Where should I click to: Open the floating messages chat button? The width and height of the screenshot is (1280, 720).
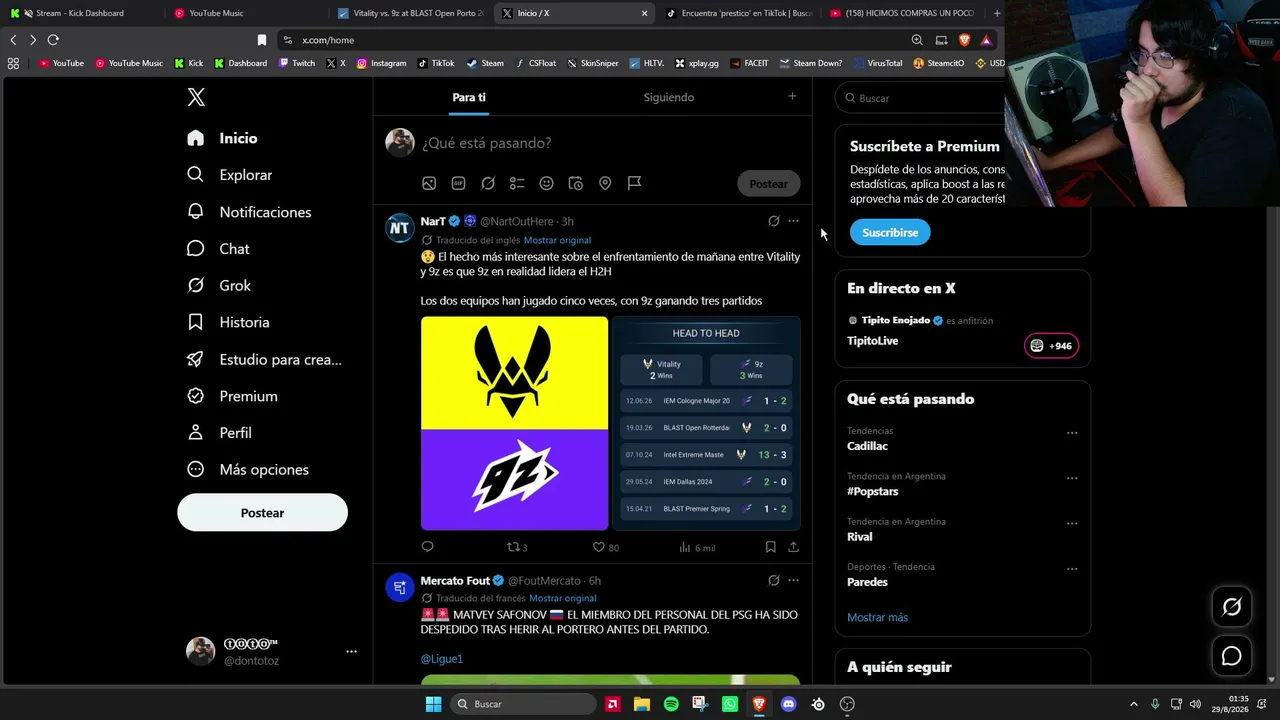pos(1232,656)
